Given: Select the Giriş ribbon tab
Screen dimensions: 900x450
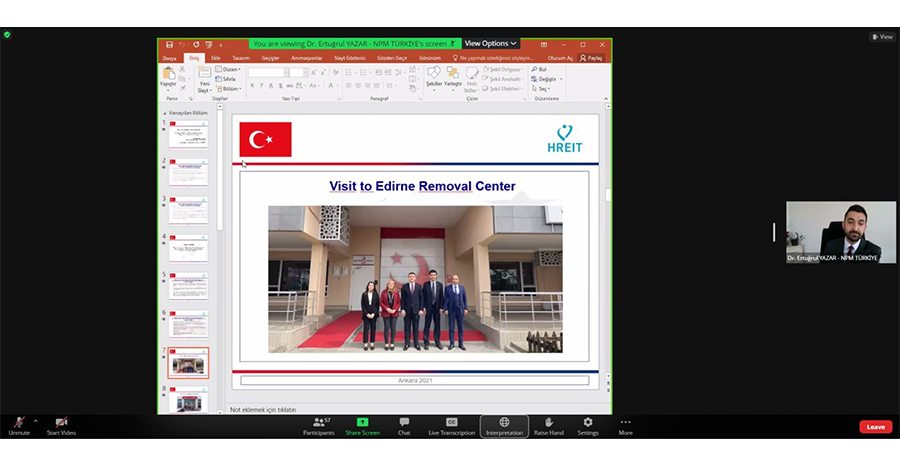Looking at the screenshot, I should point(195,58).
